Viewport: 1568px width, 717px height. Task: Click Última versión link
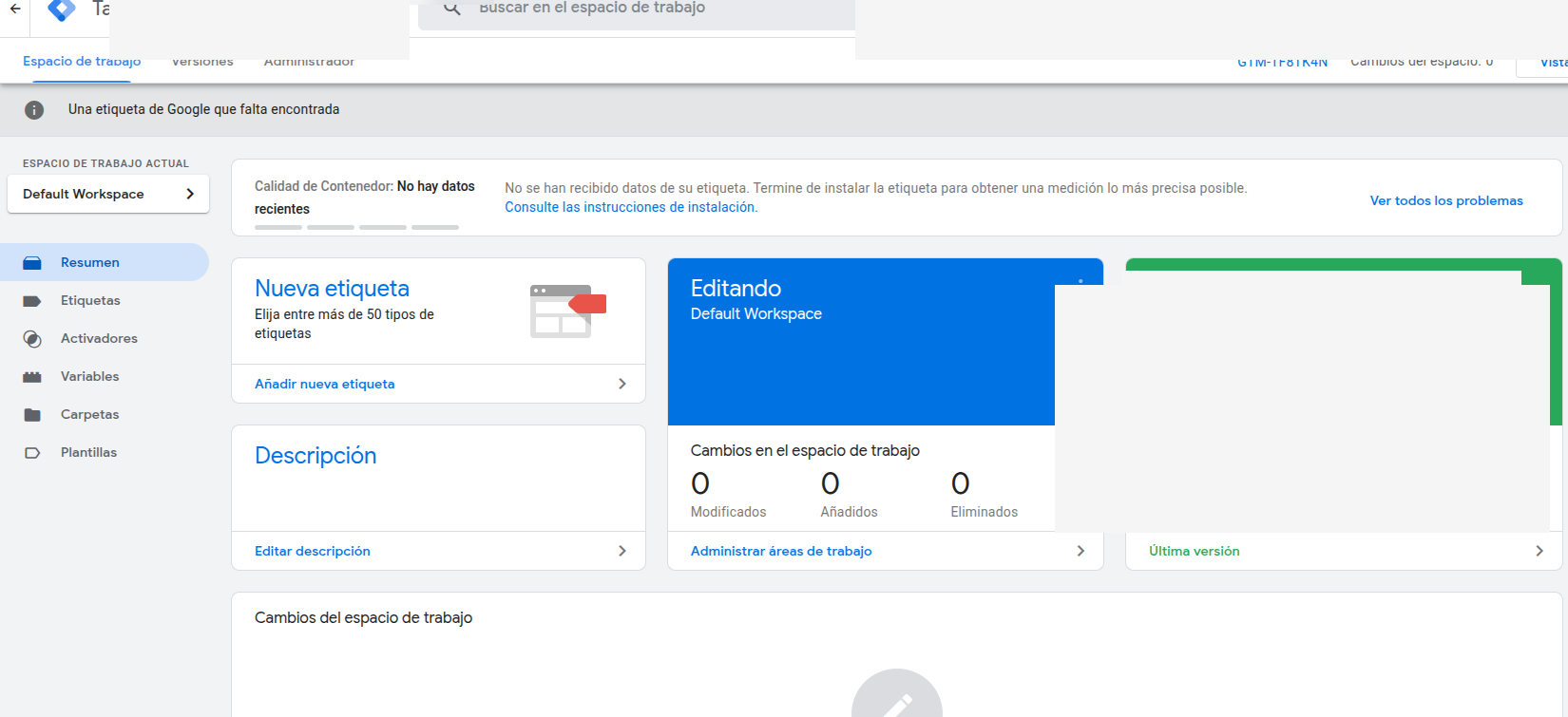click(x=1195, y=551)
